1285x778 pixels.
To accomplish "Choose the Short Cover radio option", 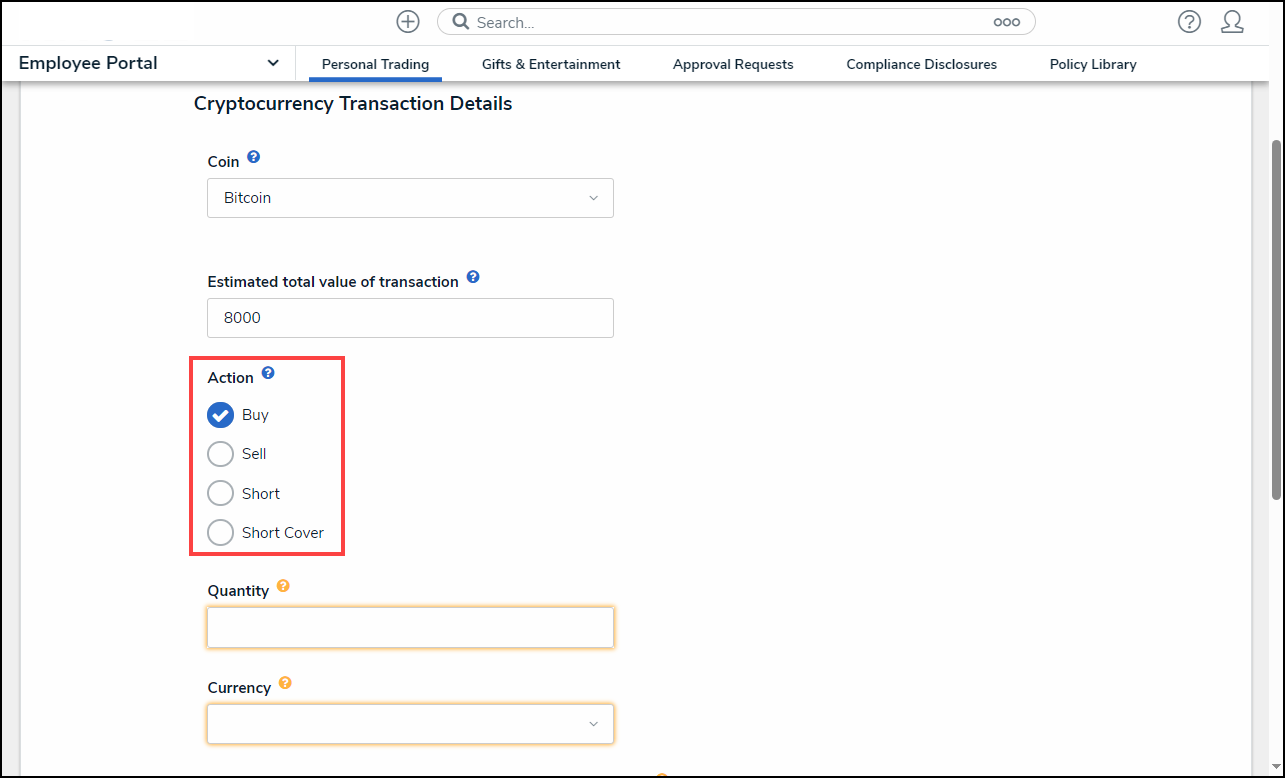I will click(x=220, y=533).
